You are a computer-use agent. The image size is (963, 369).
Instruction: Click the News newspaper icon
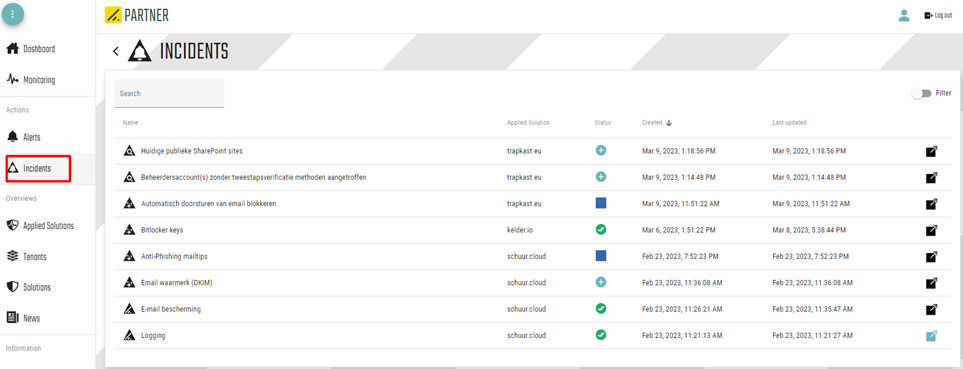[12, 317]
